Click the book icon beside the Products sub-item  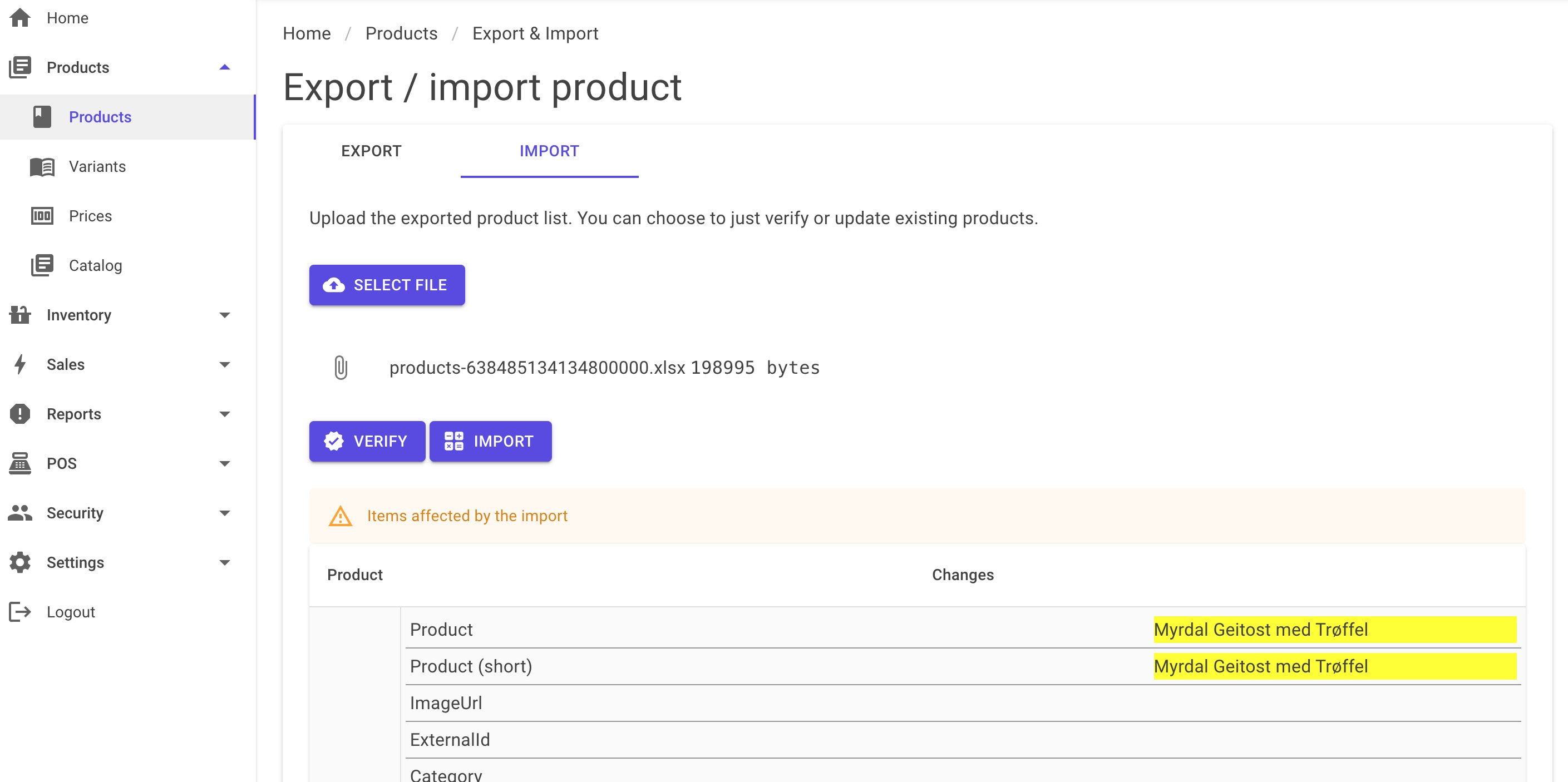pos(42,117)
